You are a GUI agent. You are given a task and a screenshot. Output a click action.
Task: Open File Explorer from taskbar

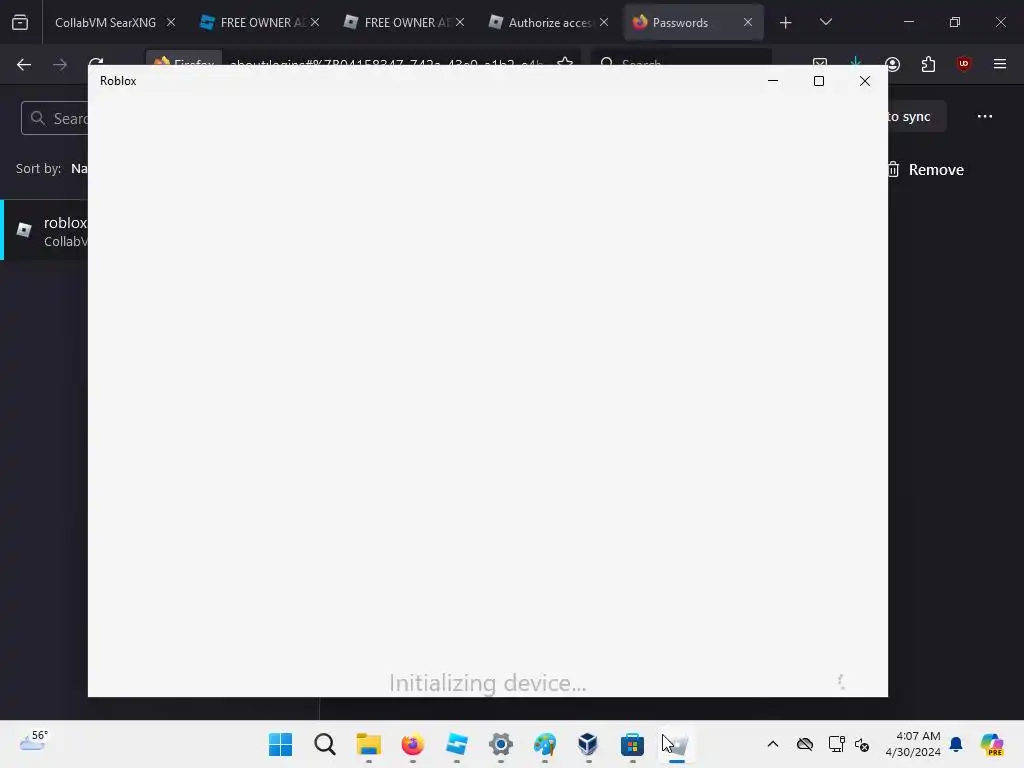click(x=368, y=744)
